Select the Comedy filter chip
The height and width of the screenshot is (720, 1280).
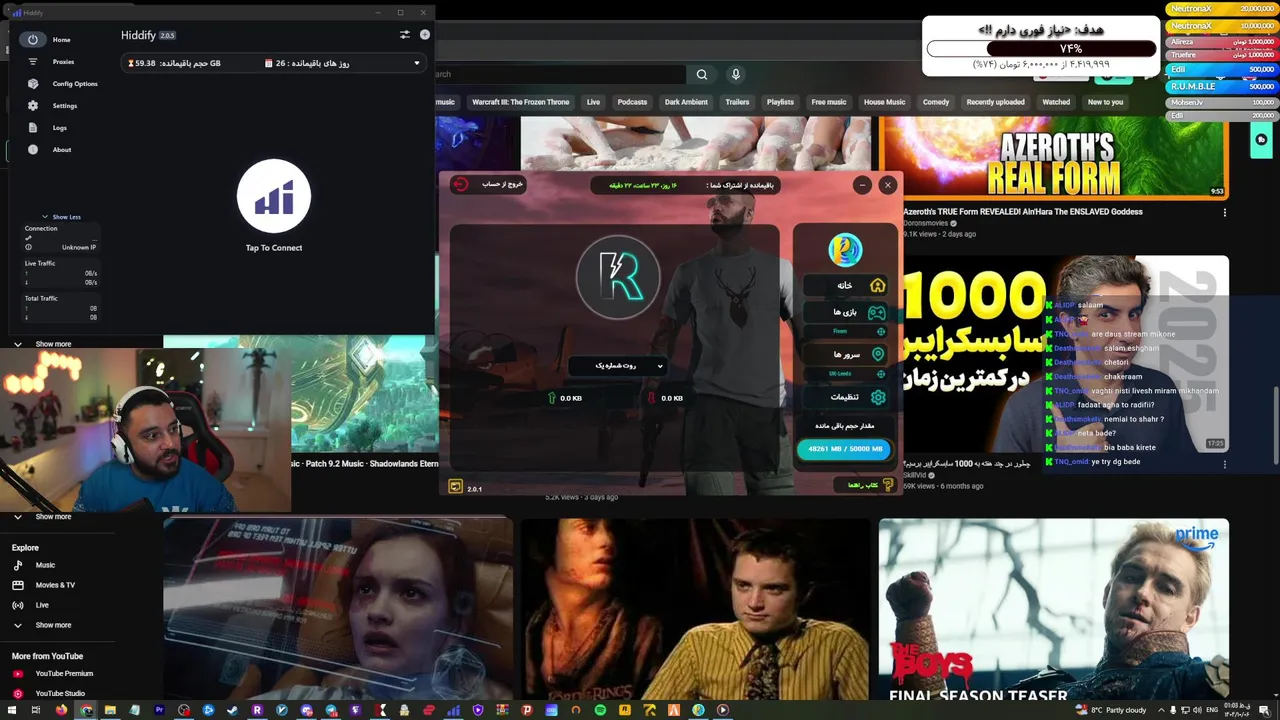point(936,102)
